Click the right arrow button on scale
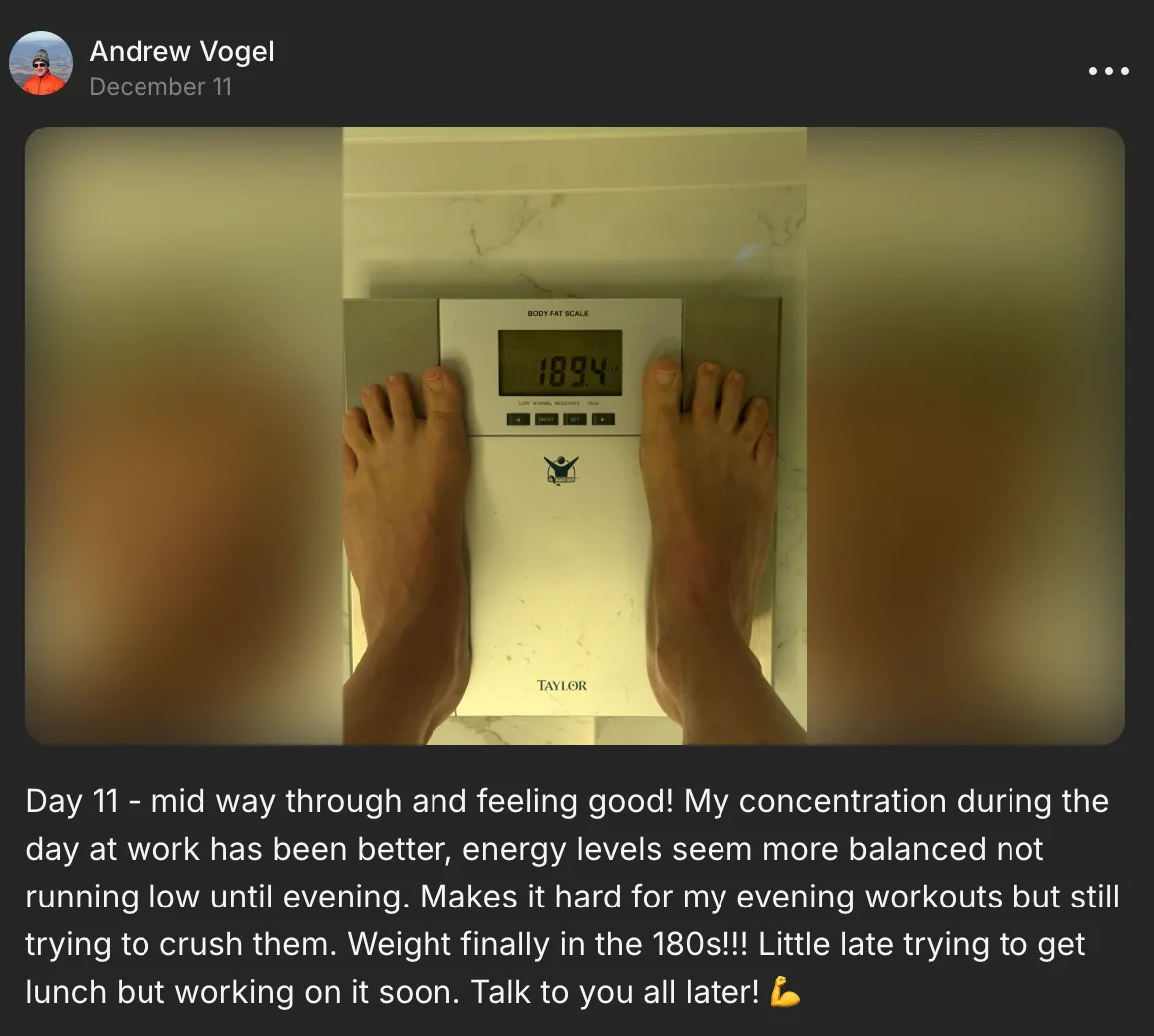This screenshot has height=1036, width=1154. point(604,419)
